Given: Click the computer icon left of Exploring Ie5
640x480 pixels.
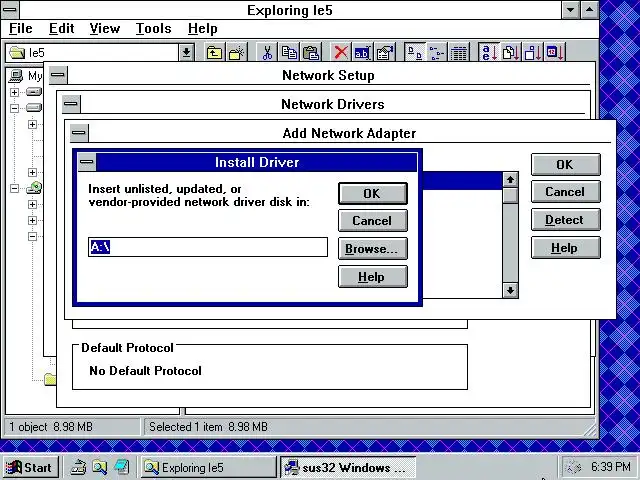Looking at the screenshot, I should 121,467.
